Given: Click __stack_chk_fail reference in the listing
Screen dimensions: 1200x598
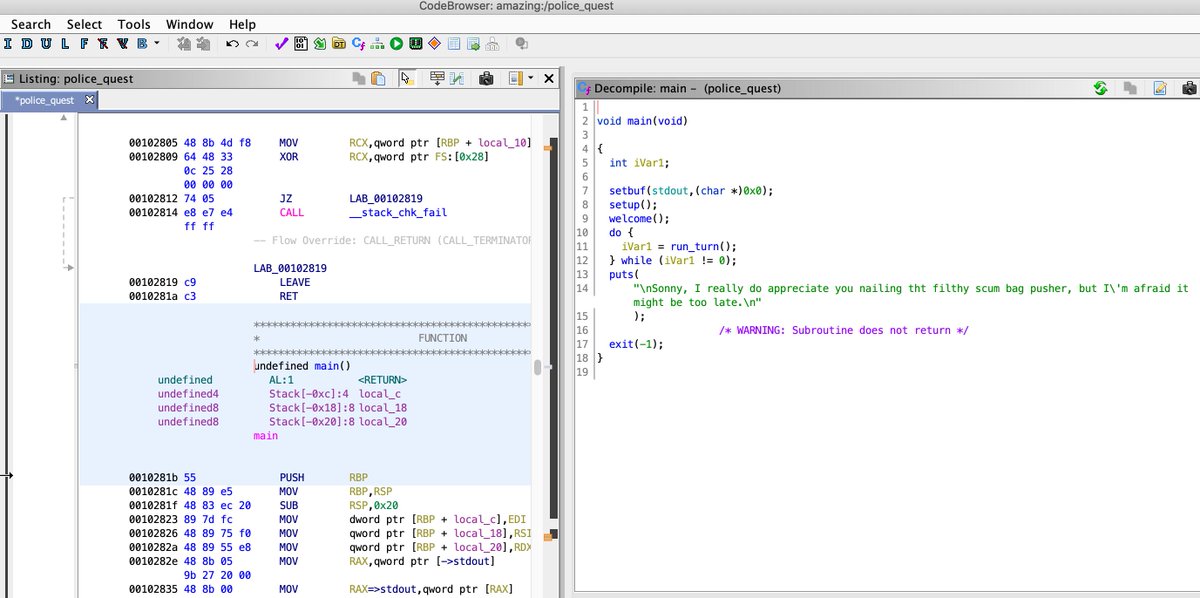Looking at the screenshot, I should coord(398,212).
